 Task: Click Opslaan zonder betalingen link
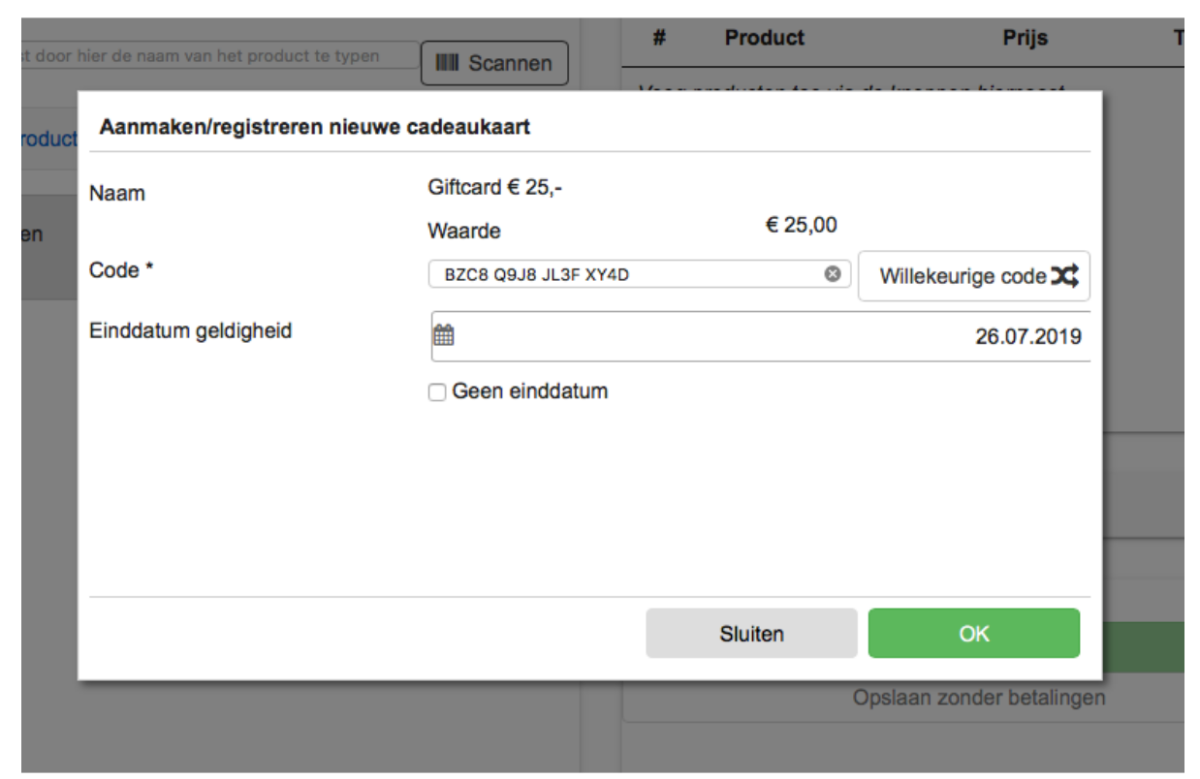coord(979,698)
